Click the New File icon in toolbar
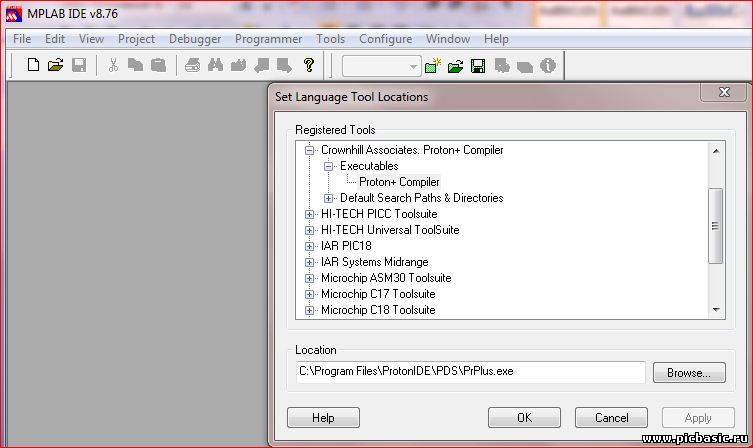The image size is (753, 448). click(33, 65)
